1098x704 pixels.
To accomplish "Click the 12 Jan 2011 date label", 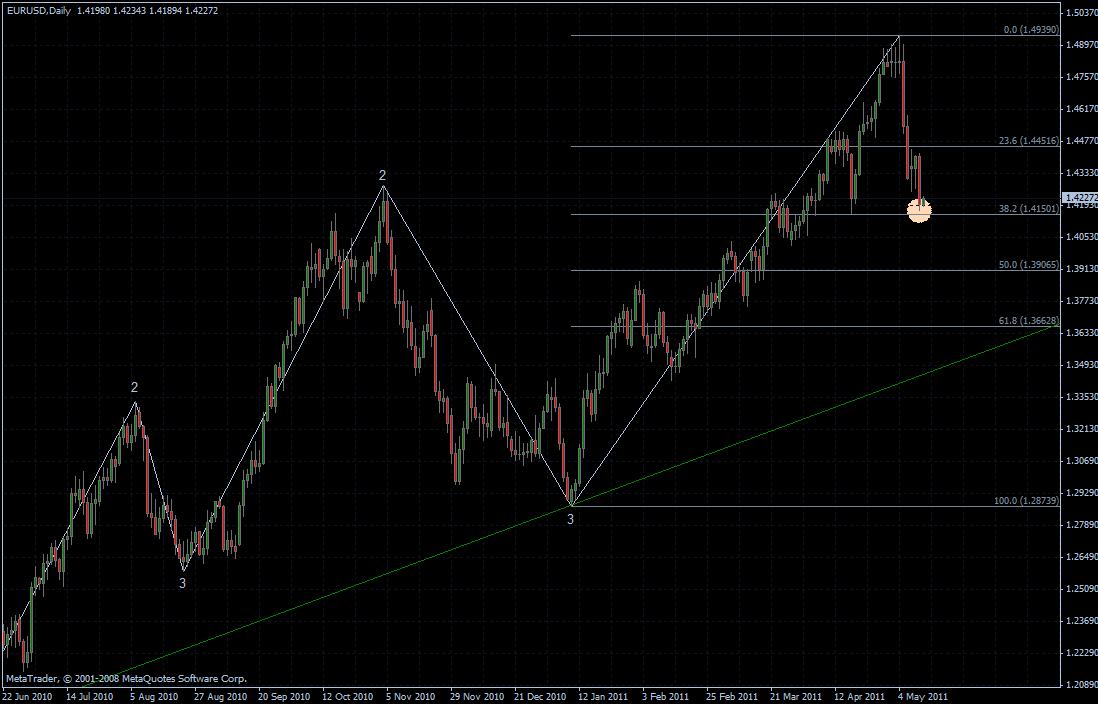I will tap(604, 697).
